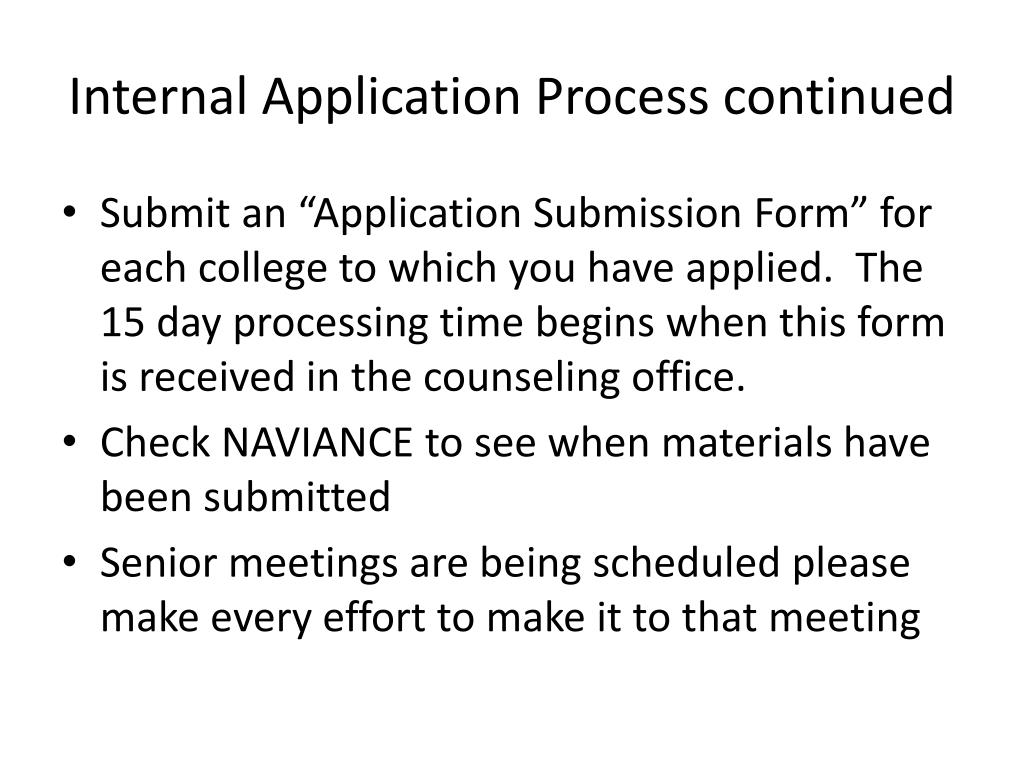Click the words 'processing time'

[x=379, y=325]
